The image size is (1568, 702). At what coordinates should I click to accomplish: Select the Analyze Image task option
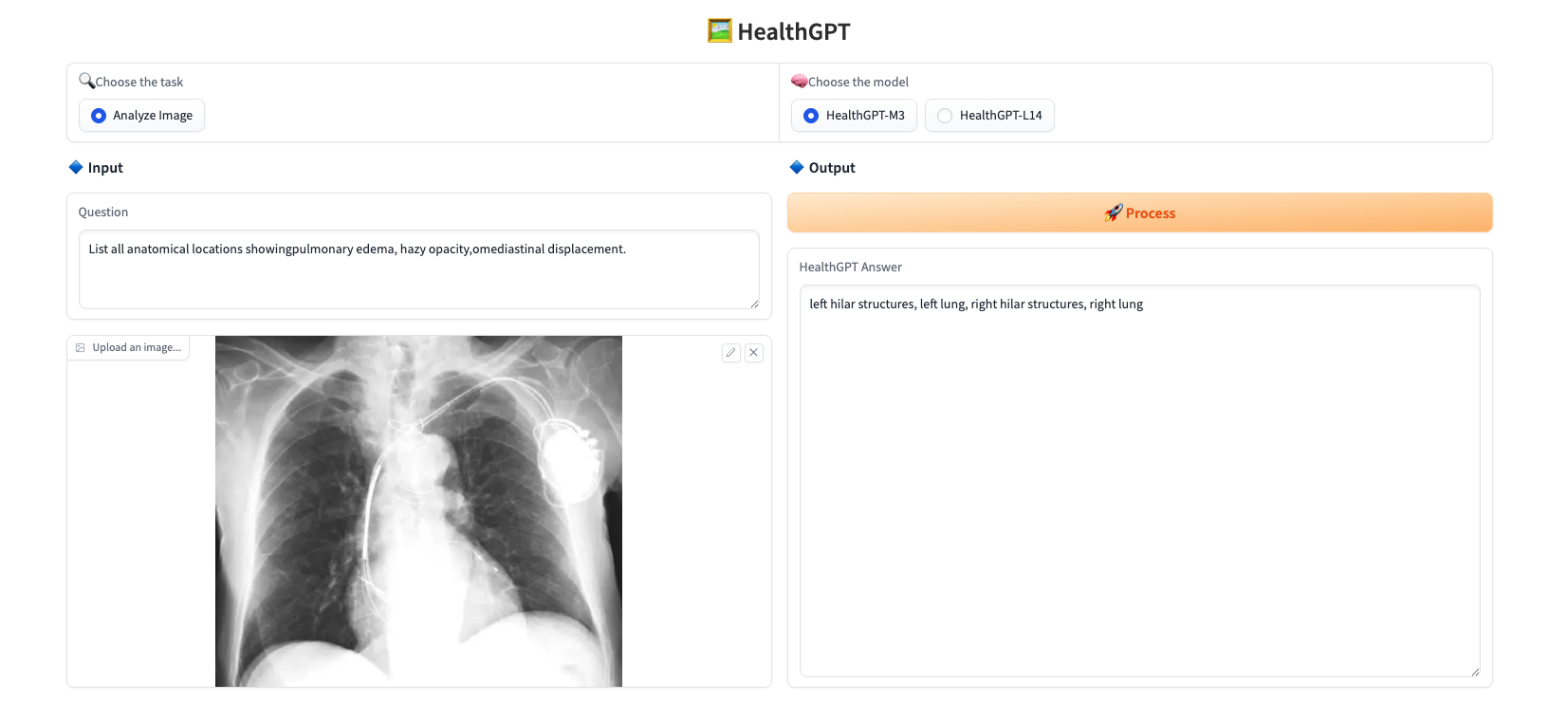pyautogui.click(x=99, y=116)
